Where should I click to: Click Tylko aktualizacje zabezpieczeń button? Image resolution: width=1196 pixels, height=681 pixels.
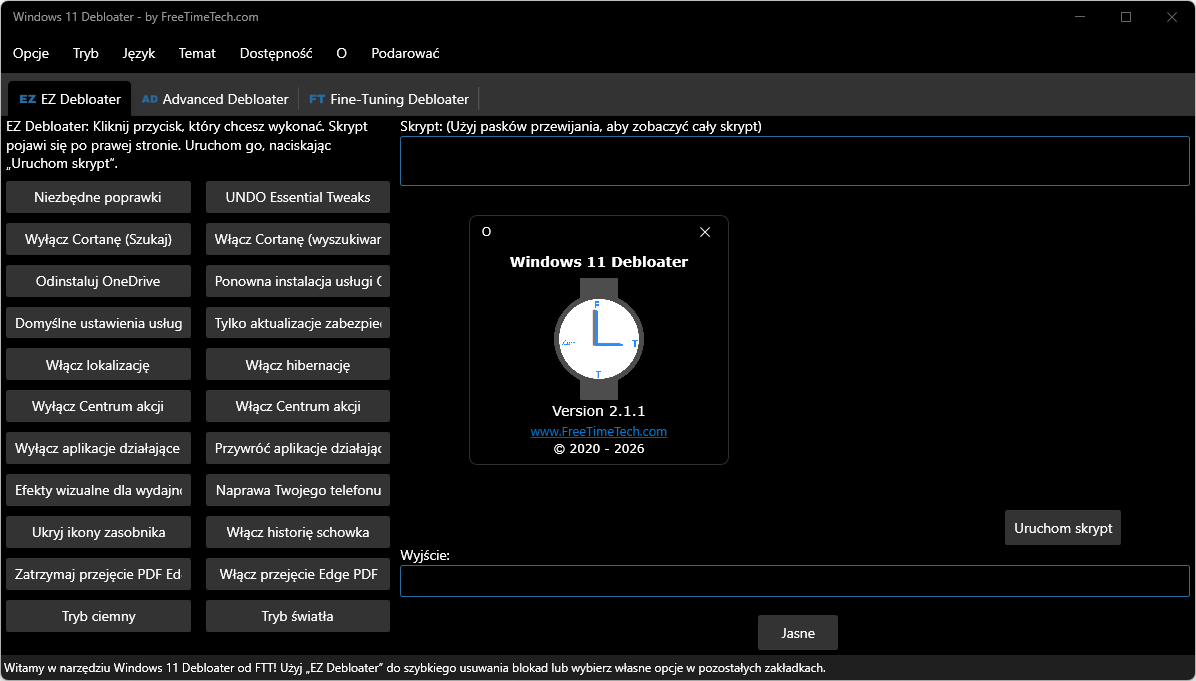click(x=297, y=323)
